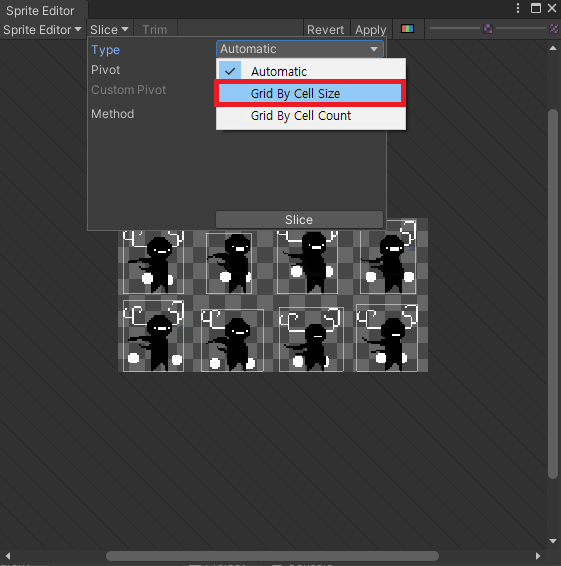Choose Grid By Cell Count option
Image resolution: width=561 pixels, height=566 pixels.
coord(311,116)
